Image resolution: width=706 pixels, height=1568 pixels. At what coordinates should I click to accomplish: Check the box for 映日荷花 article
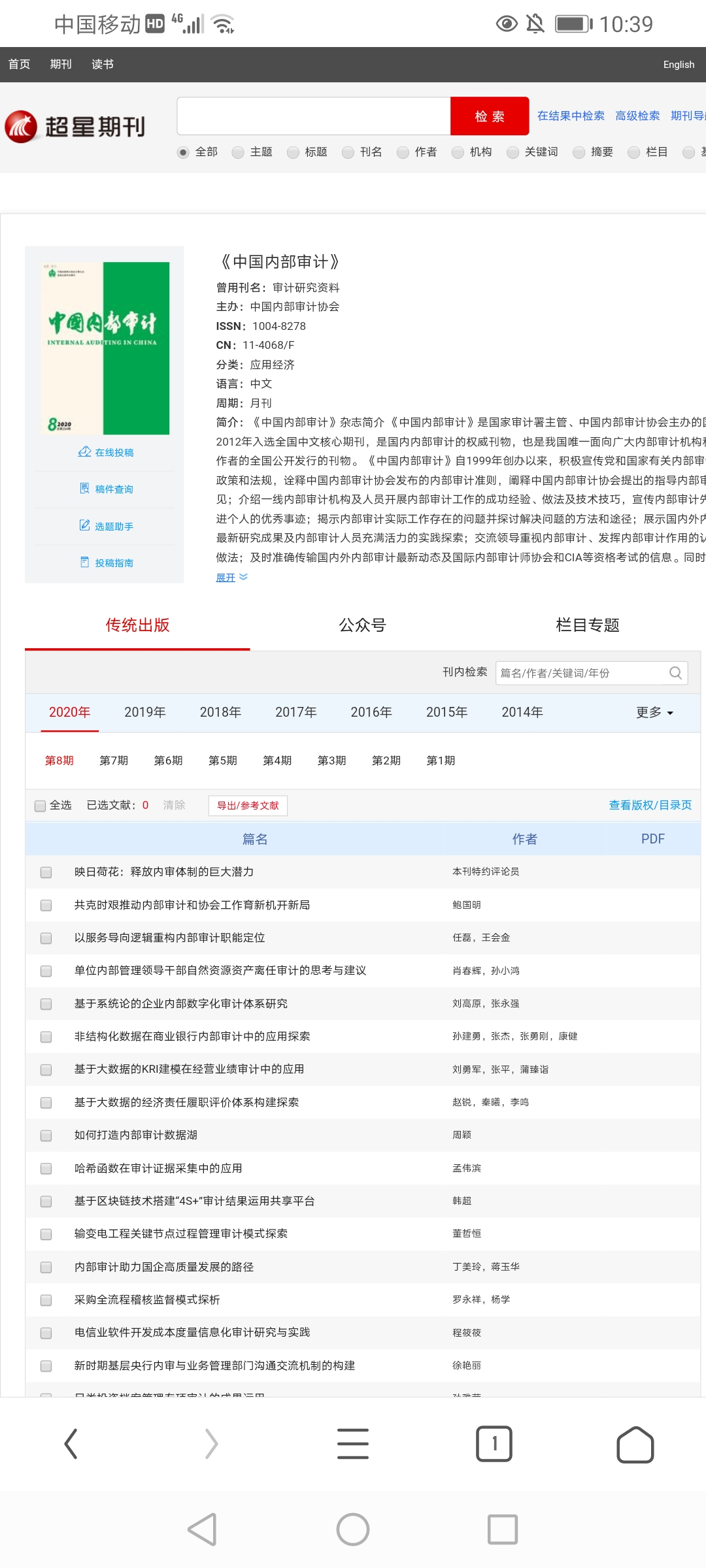coord(46,872)
